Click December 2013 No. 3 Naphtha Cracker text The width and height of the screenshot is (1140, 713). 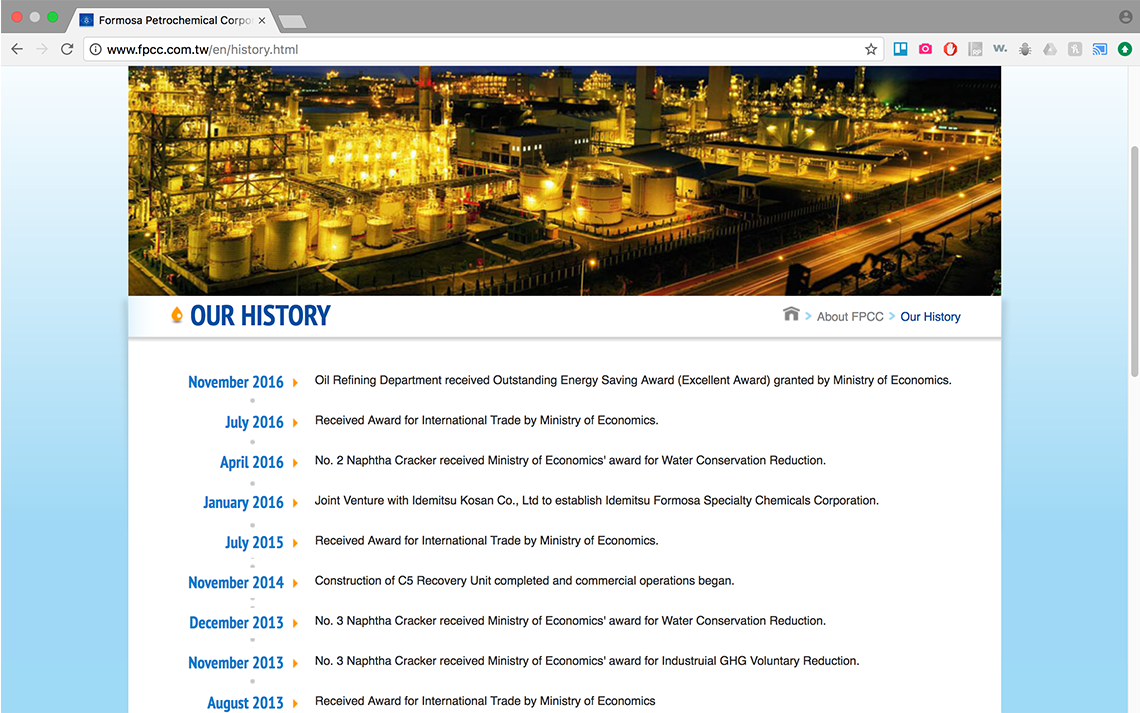coord(570,621)
